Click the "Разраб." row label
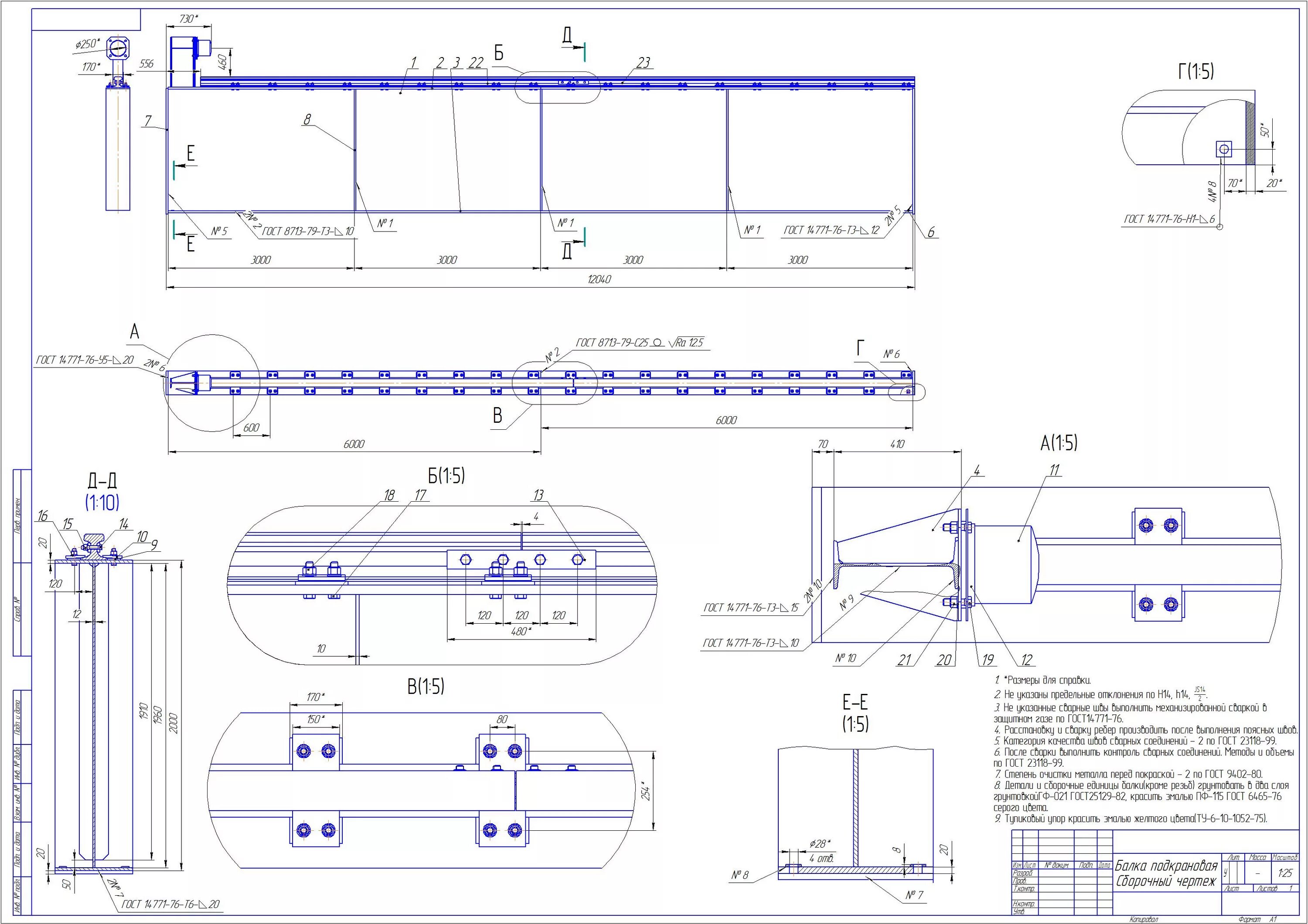 [x=1022, y=873]
